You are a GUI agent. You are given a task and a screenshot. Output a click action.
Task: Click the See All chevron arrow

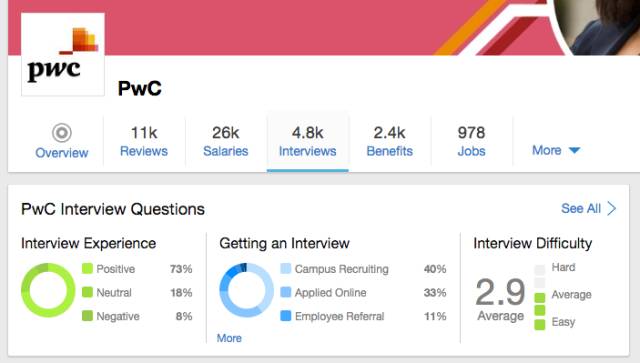[611, 208]
